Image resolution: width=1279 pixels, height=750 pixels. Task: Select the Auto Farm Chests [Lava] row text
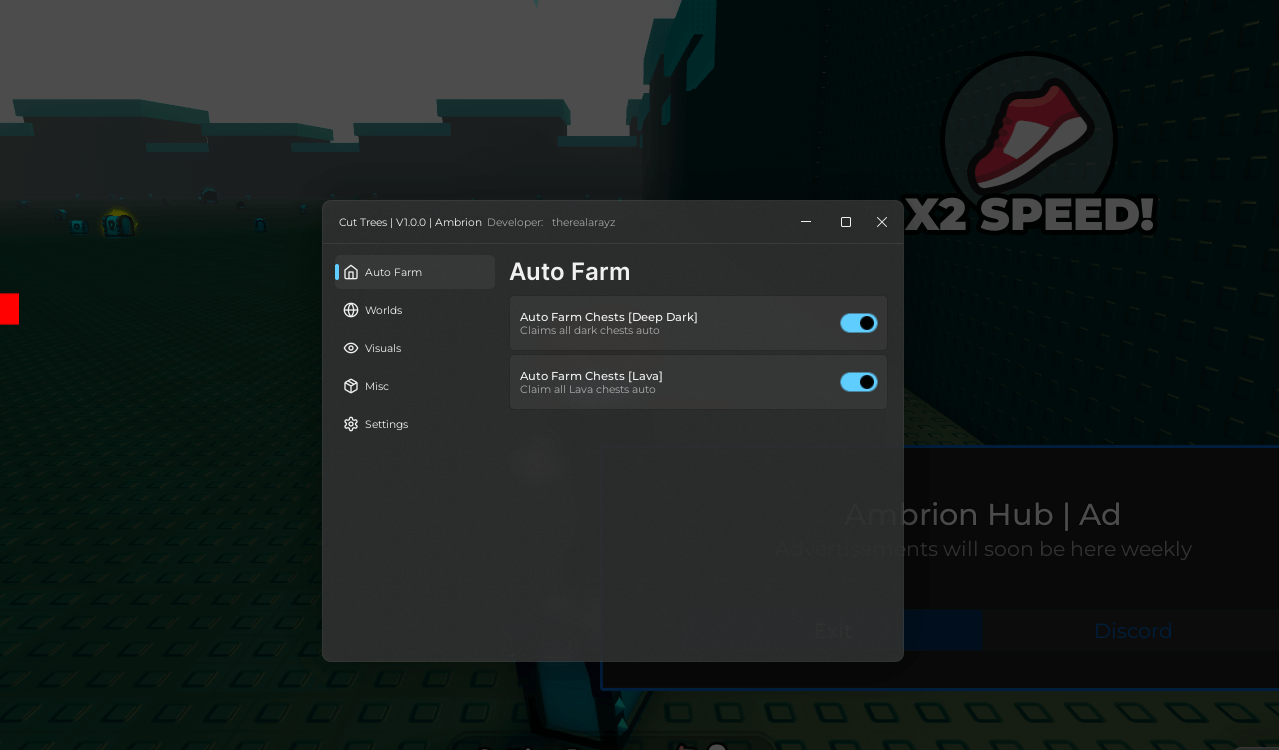coord(591,376)
